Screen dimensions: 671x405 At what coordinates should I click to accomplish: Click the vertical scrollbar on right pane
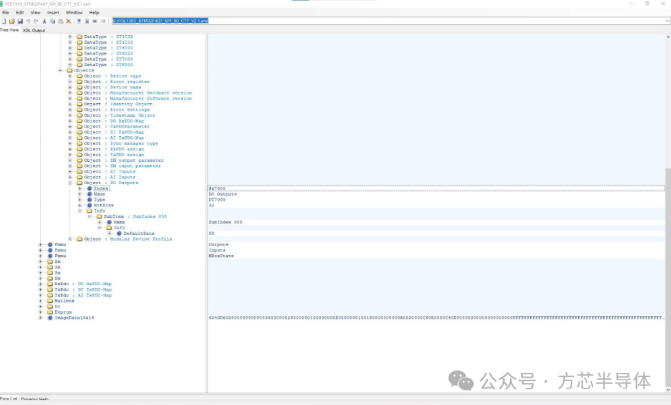point(668,278)
